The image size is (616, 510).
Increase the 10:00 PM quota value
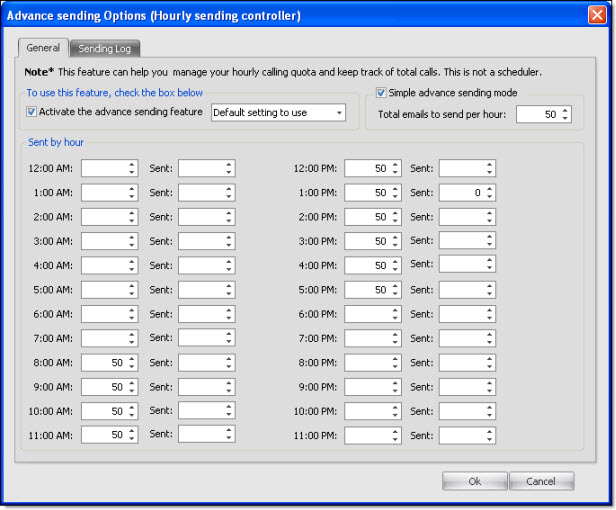point(395,407)
